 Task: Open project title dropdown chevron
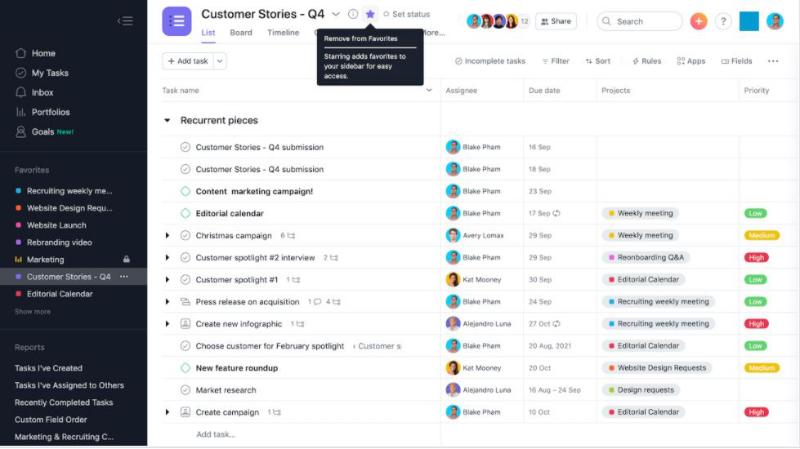335,14
